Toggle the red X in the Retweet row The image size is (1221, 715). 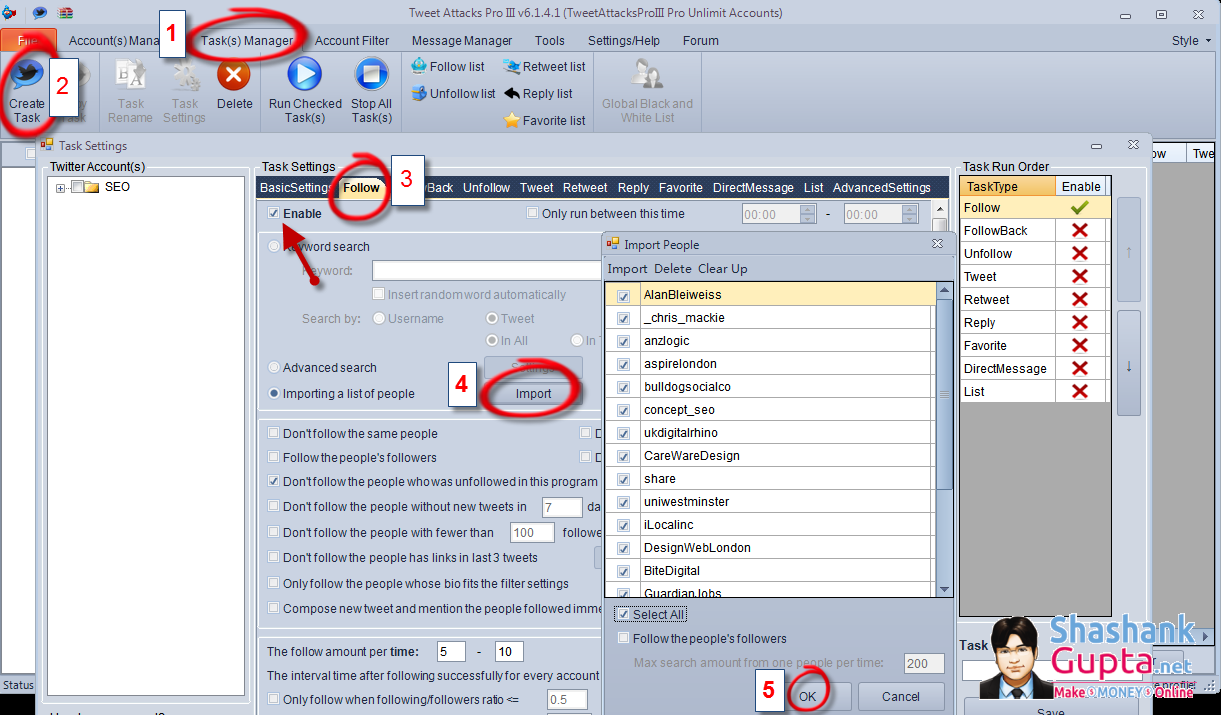click(x=1079, y=300)
